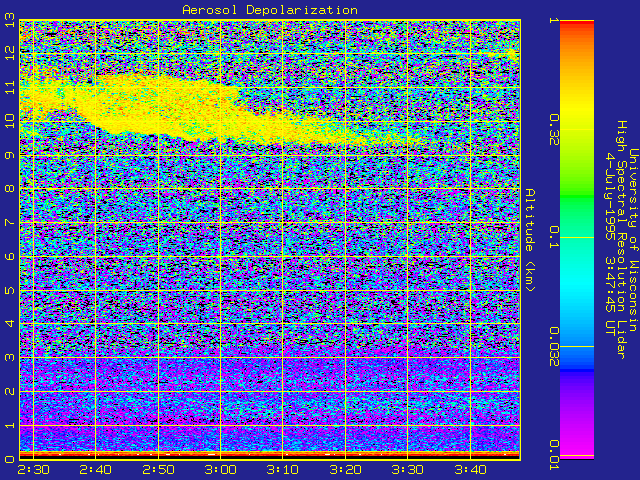
Task: Click the yellow cirrus cloud layer near 2:50
Action: (158, 108)
